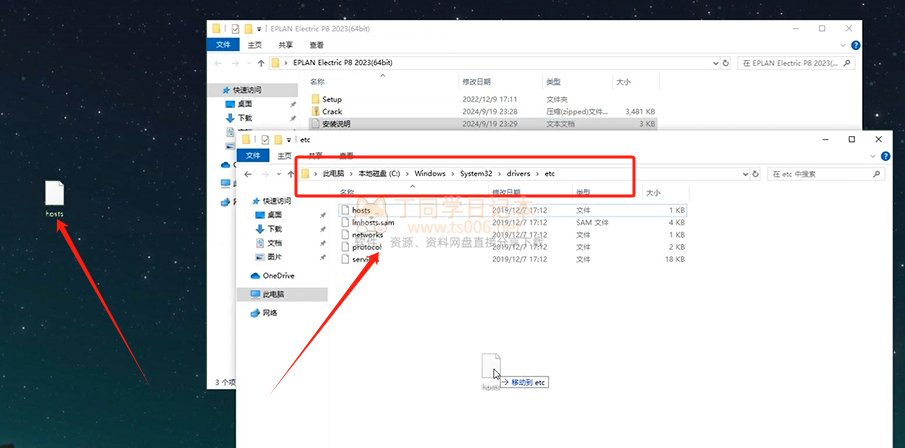Image resolution: width=905 pixels, height=448 pixels.
Task: Click New folder icon in etc title bar
Action: [278, 140]
